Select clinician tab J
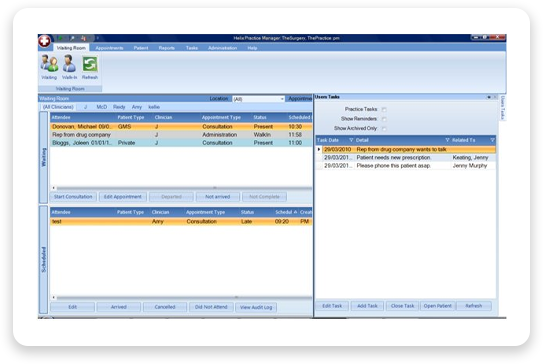543x364 pixels. 85,107
